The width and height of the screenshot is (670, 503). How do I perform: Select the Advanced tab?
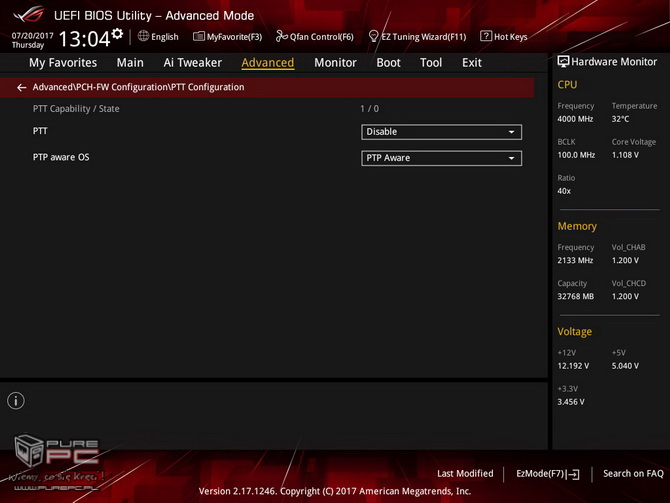(267, 63)
